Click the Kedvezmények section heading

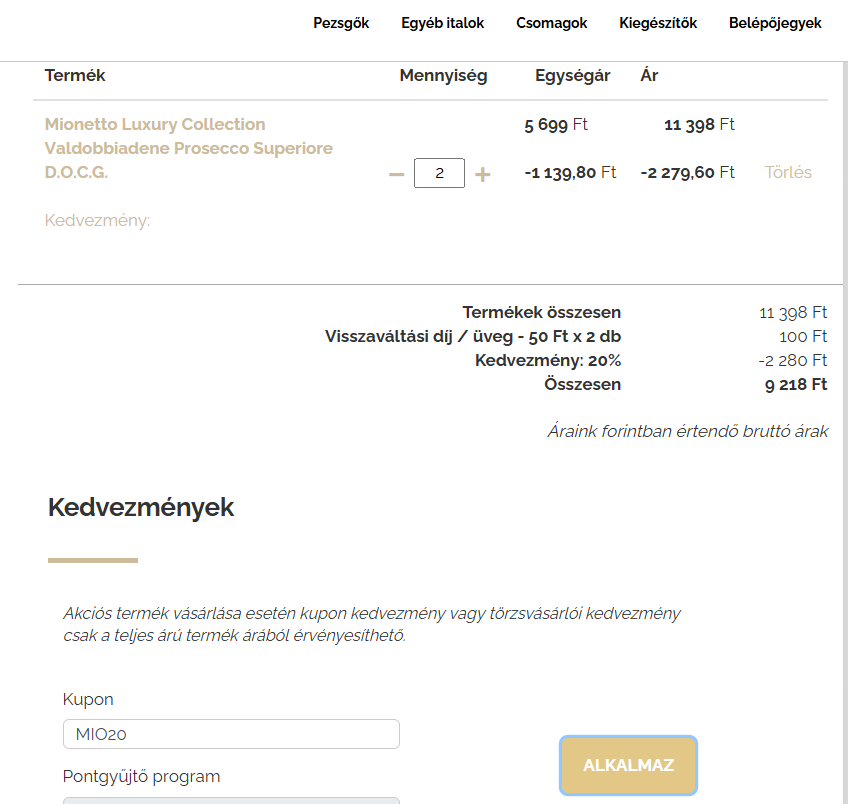141,507
